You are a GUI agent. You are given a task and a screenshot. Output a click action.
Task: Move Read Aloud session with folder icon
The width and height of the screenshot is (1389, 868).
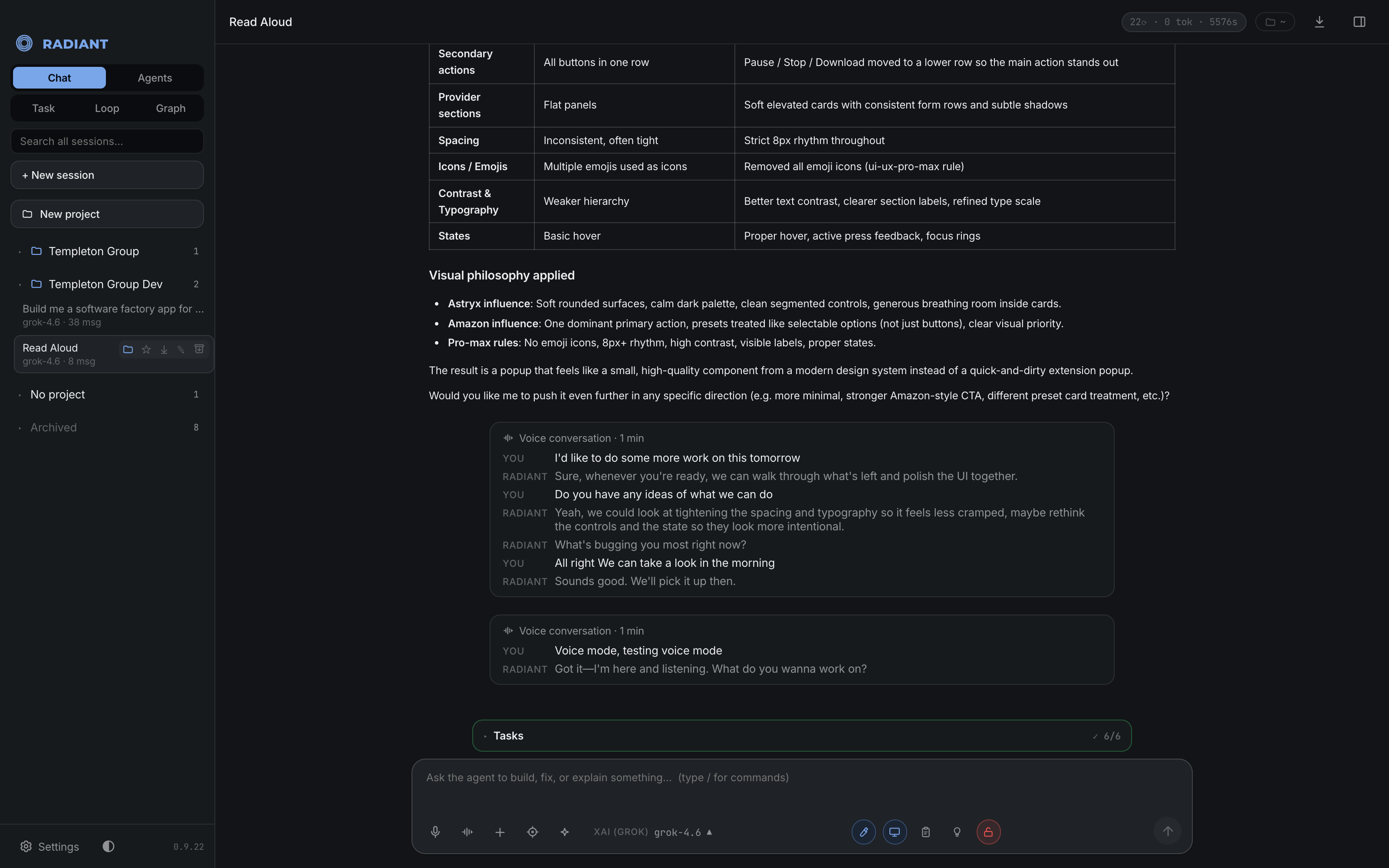(128, 349)
